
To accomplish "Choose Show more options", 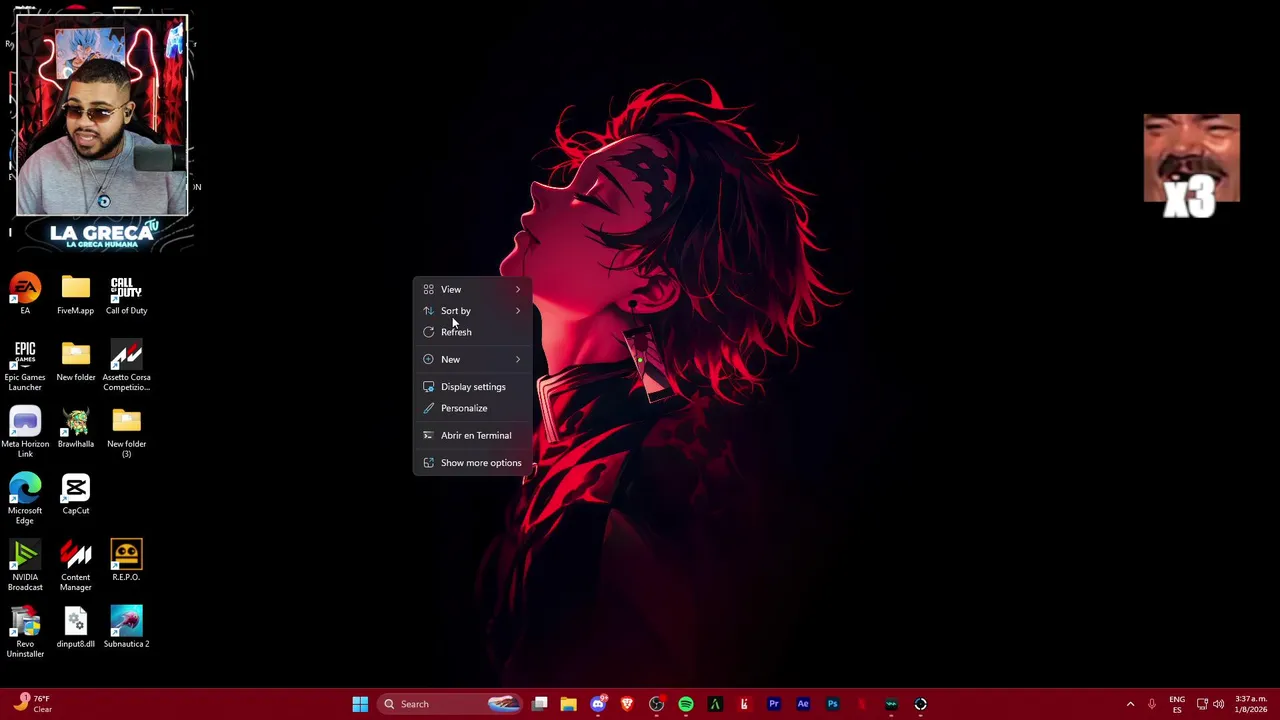I will pyautogui.click(x=472, y=463).
